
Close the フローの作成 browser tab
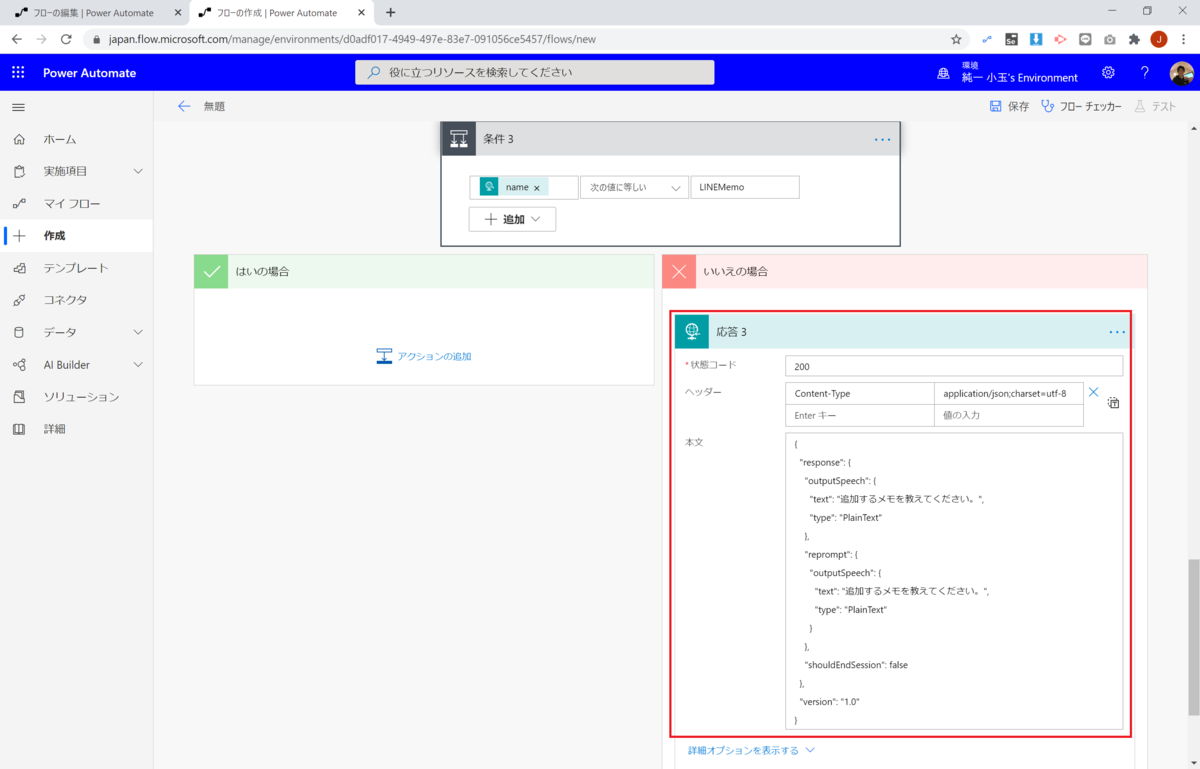(x=363, y=12)
